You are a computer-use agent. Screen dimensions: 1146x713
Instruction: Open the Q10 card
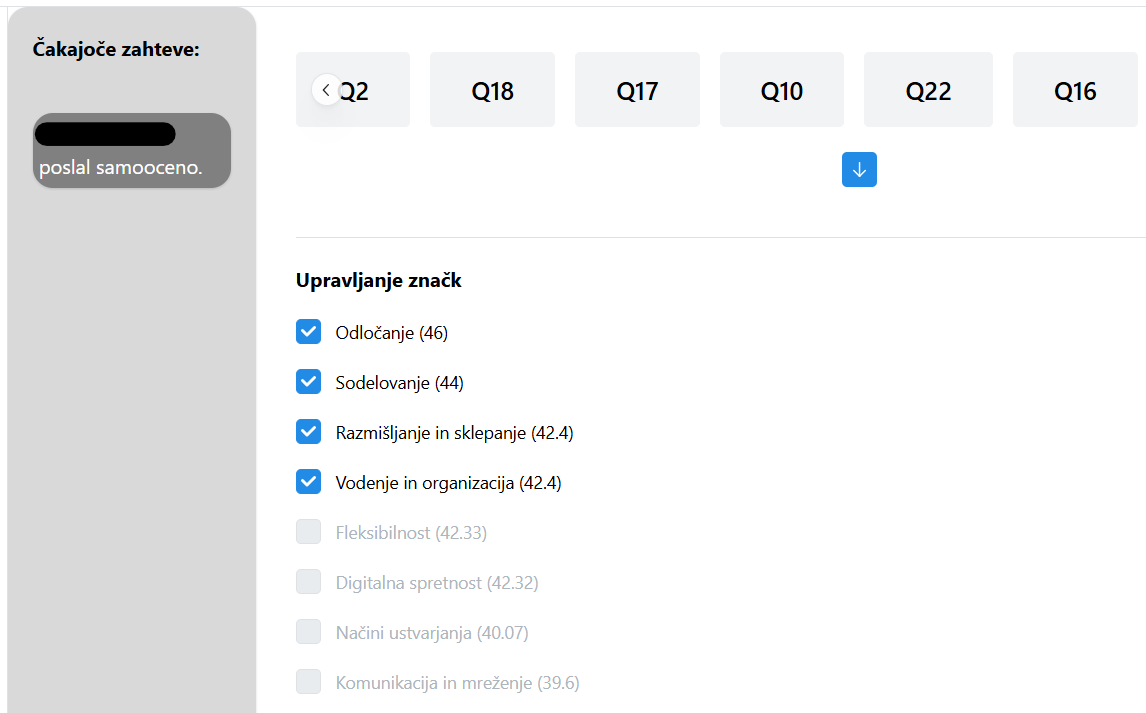[x=781, y=90]
